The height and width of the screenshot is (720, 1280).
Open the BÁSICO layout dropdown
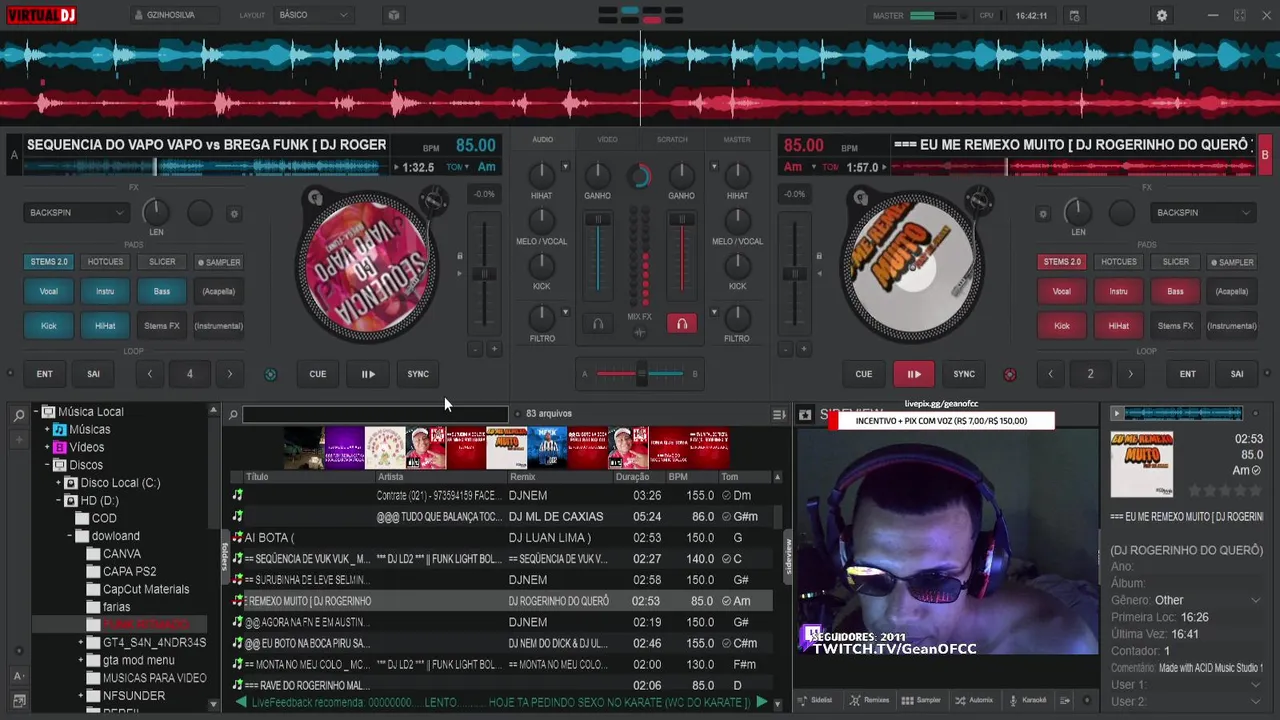pyautogui.click(x=313, y=15)
